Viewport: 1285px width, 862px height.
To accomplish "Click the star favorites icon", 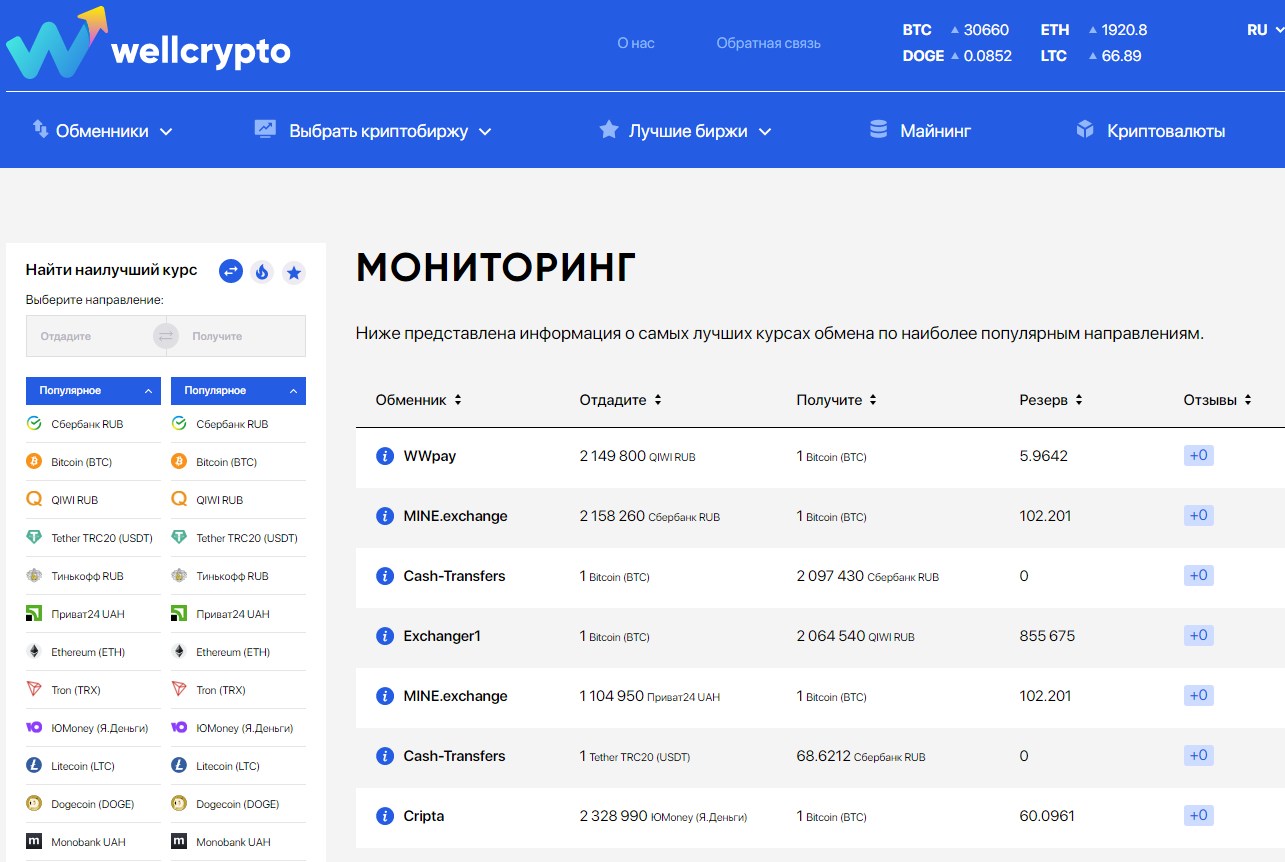I will click(293, 272).
